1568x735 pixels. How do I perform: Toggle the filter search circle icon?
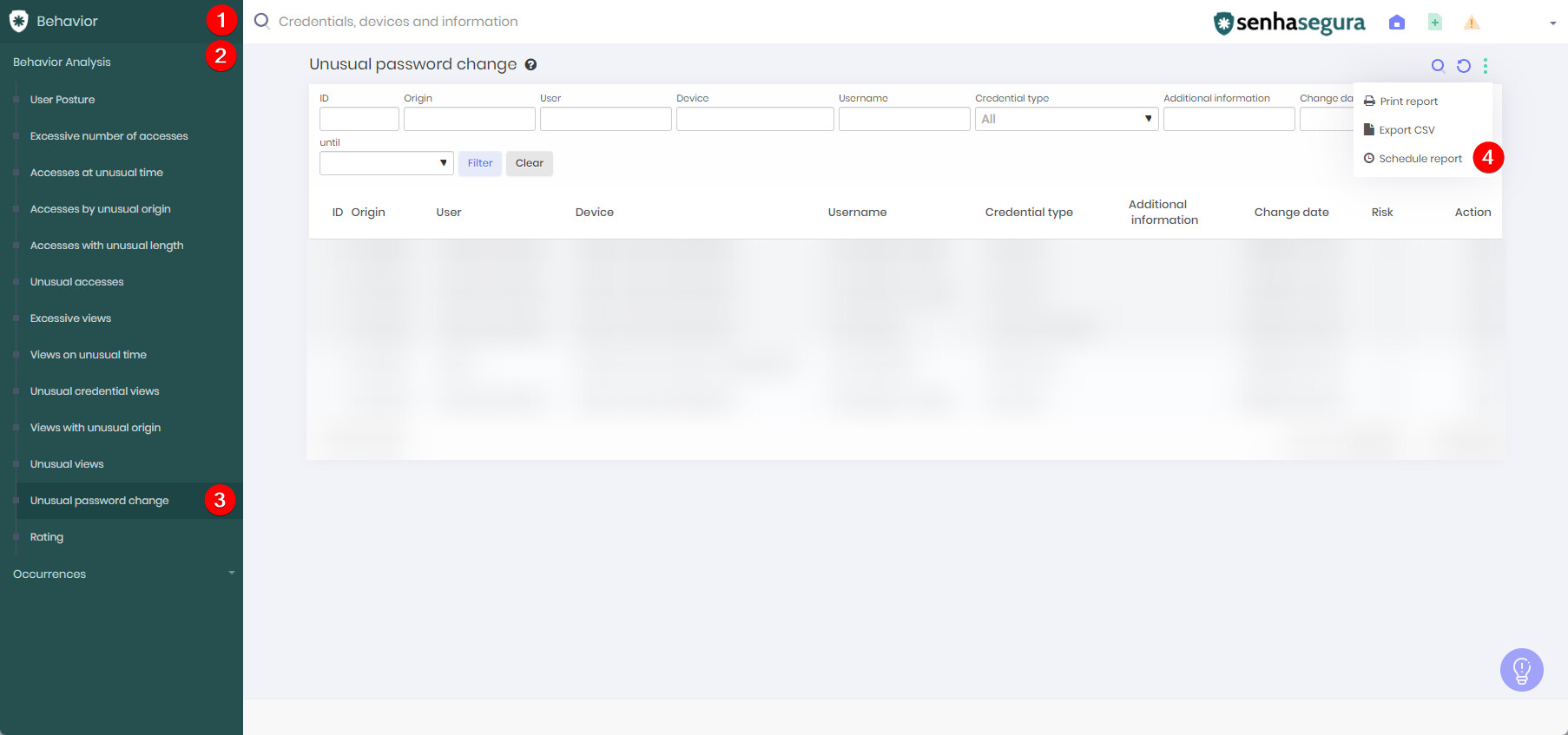point(1438,65)
